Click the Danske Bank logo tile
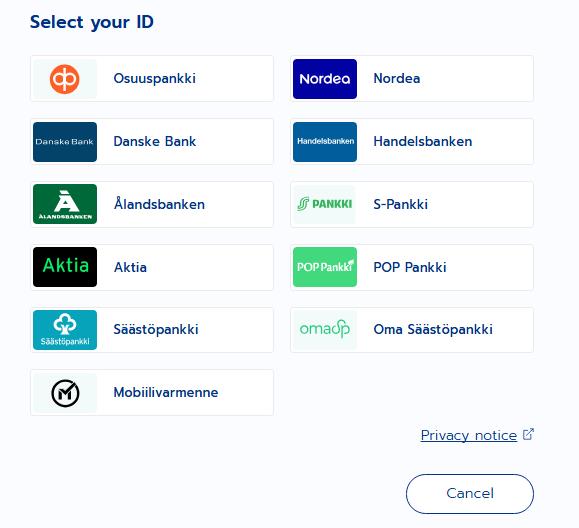 click(x=65, y=142)
